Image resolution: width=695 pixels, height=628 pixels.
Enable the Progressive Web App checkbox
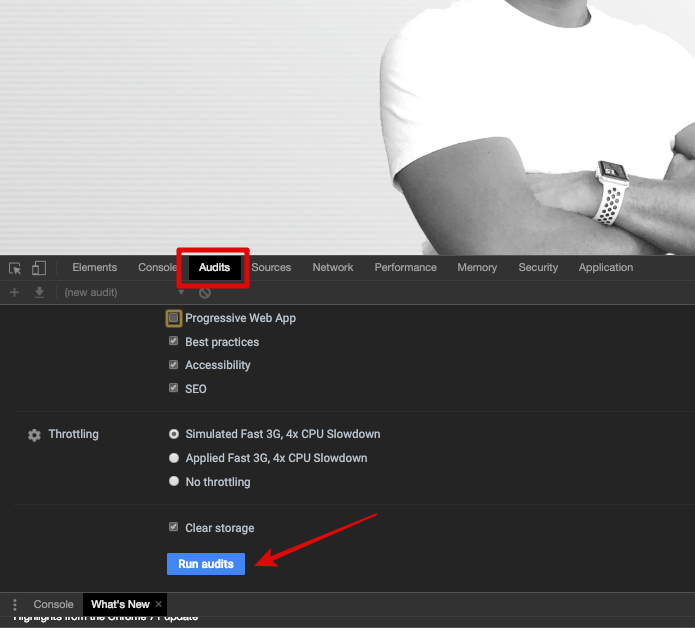(x=174, y=318)
